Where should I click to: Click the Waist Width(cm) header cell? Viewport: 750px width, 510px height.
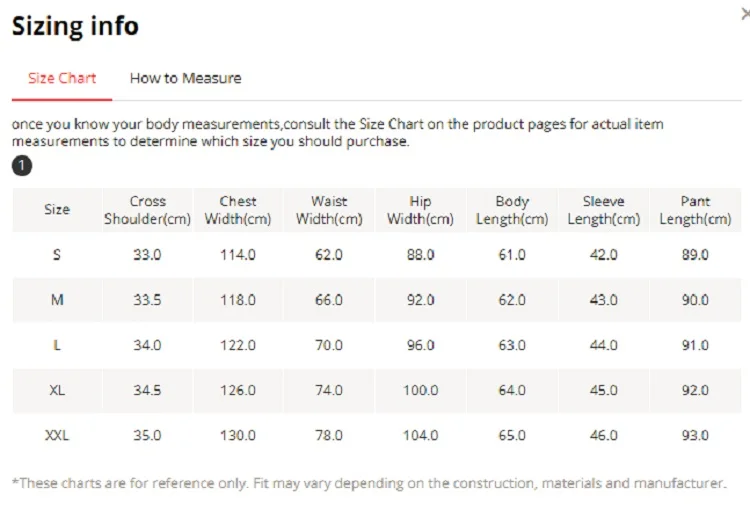(x=329, y=210)
